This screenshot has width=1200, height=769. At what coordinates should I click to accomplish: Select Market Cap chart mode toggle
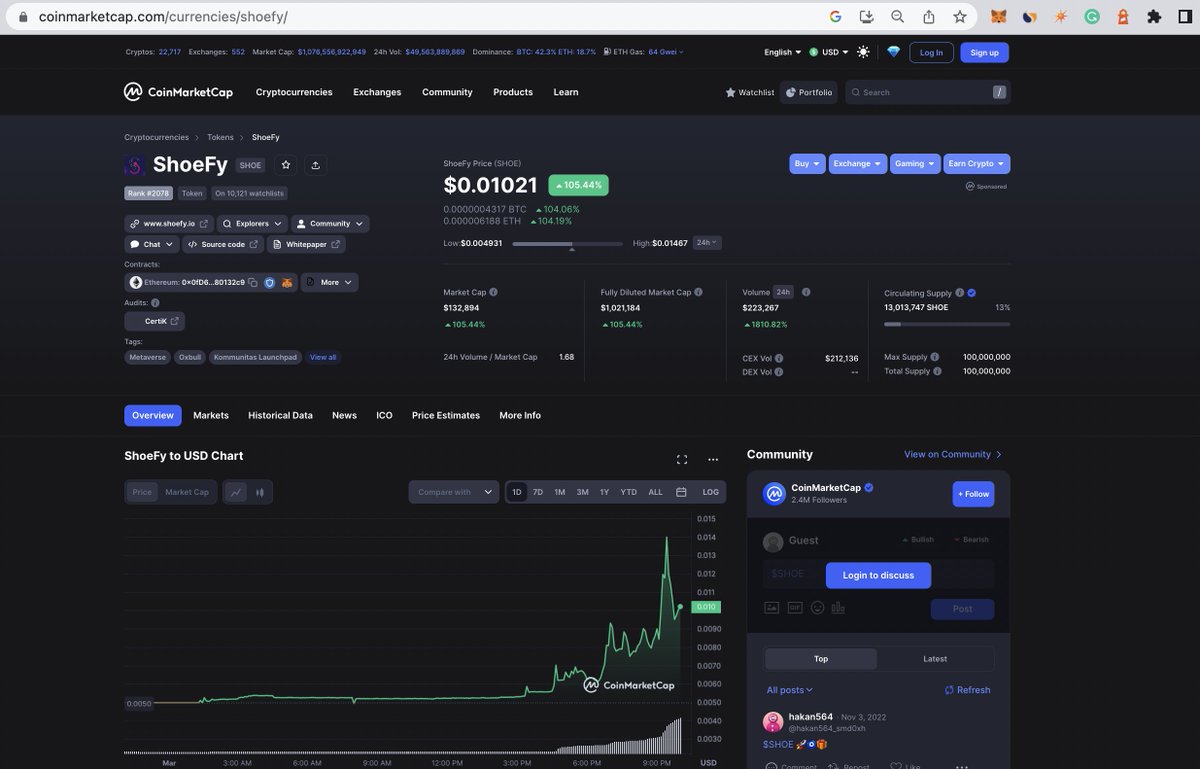click(187, 492)
